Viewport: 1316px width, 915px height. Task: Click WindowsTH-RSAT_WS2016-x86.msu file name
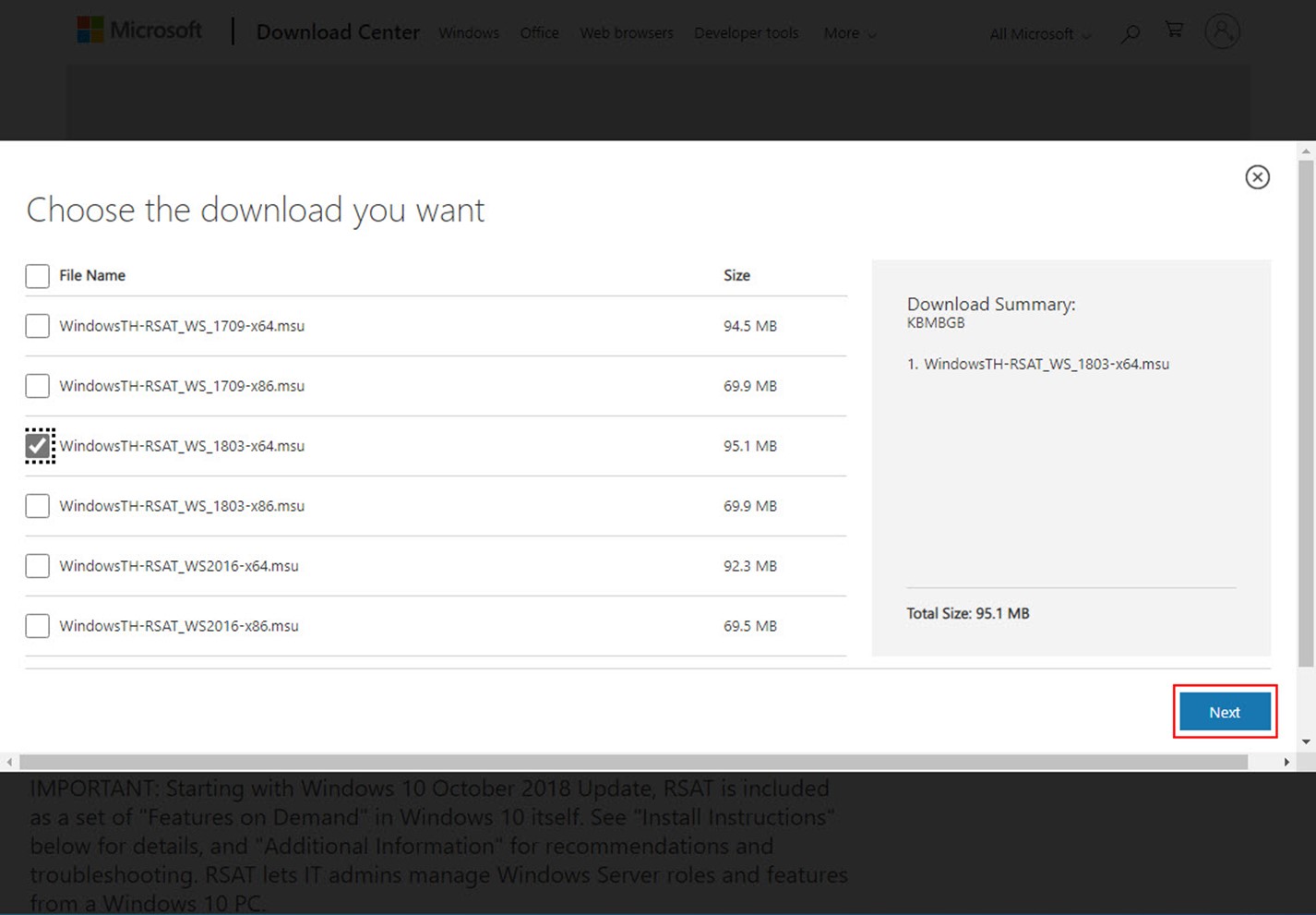click(179, 626)
